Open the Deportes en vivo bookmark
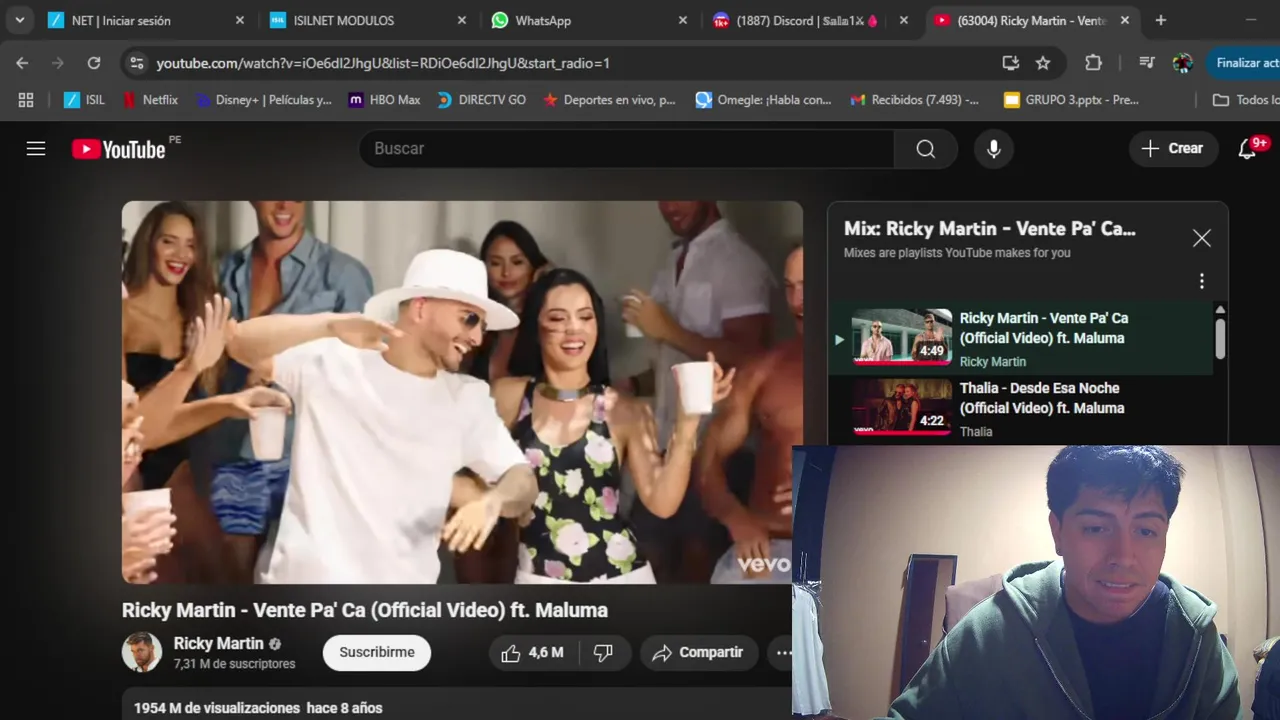 coord(609,100)
